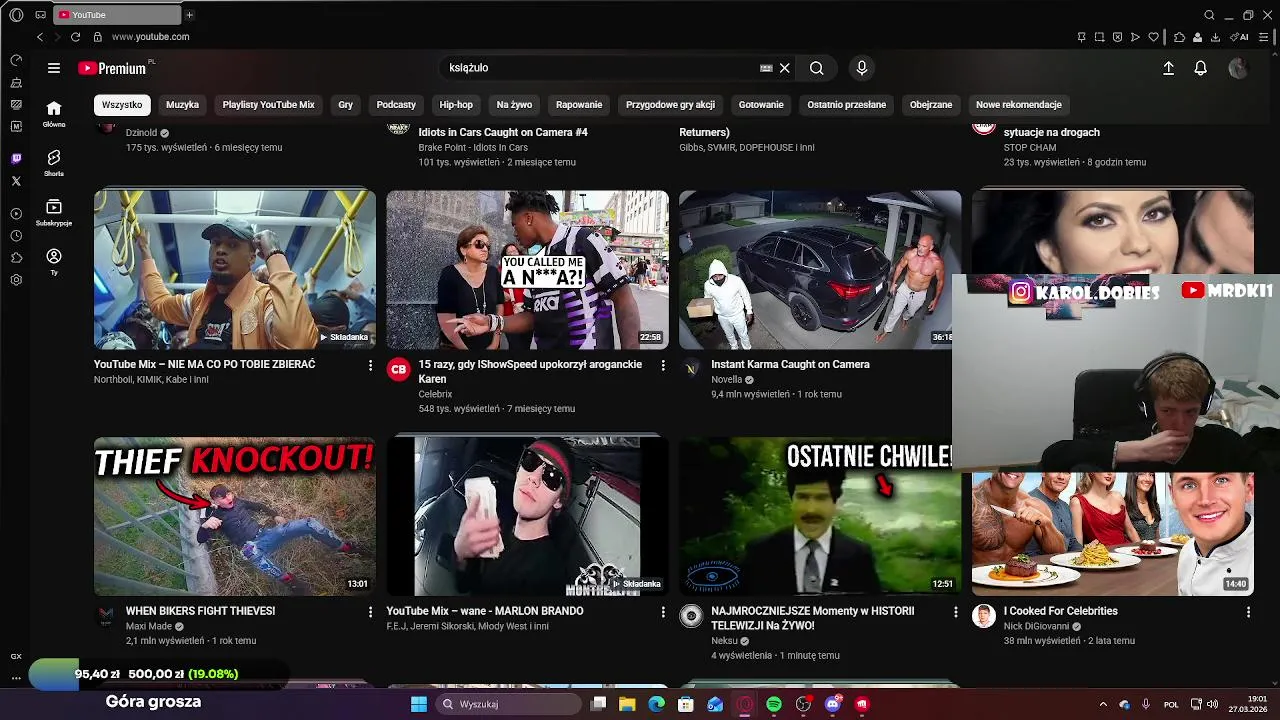
Task: Open the Neksu channel link
Action: (724, 641)
